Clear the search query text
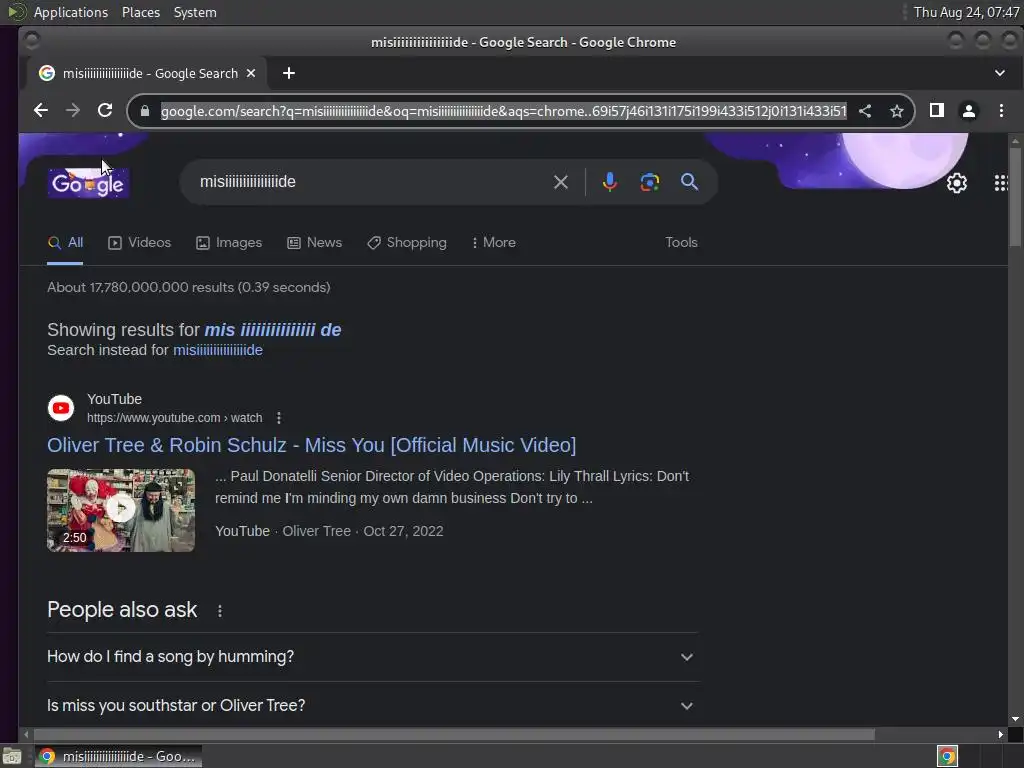The width and height of the screenshot is (1024, 768). click(x=560, y=182)
